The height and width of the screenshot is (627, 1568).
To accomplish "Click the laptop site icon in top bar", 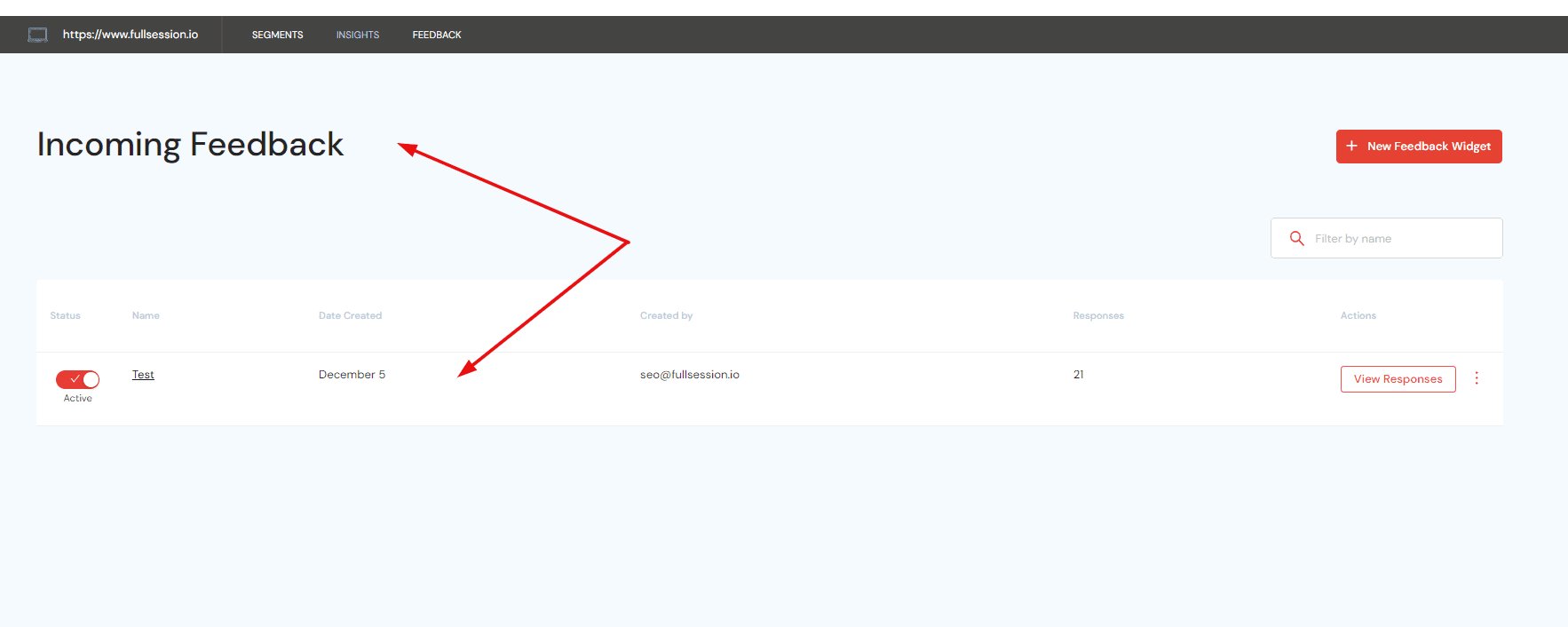I will pyautogui.click(x=37, y=35).
